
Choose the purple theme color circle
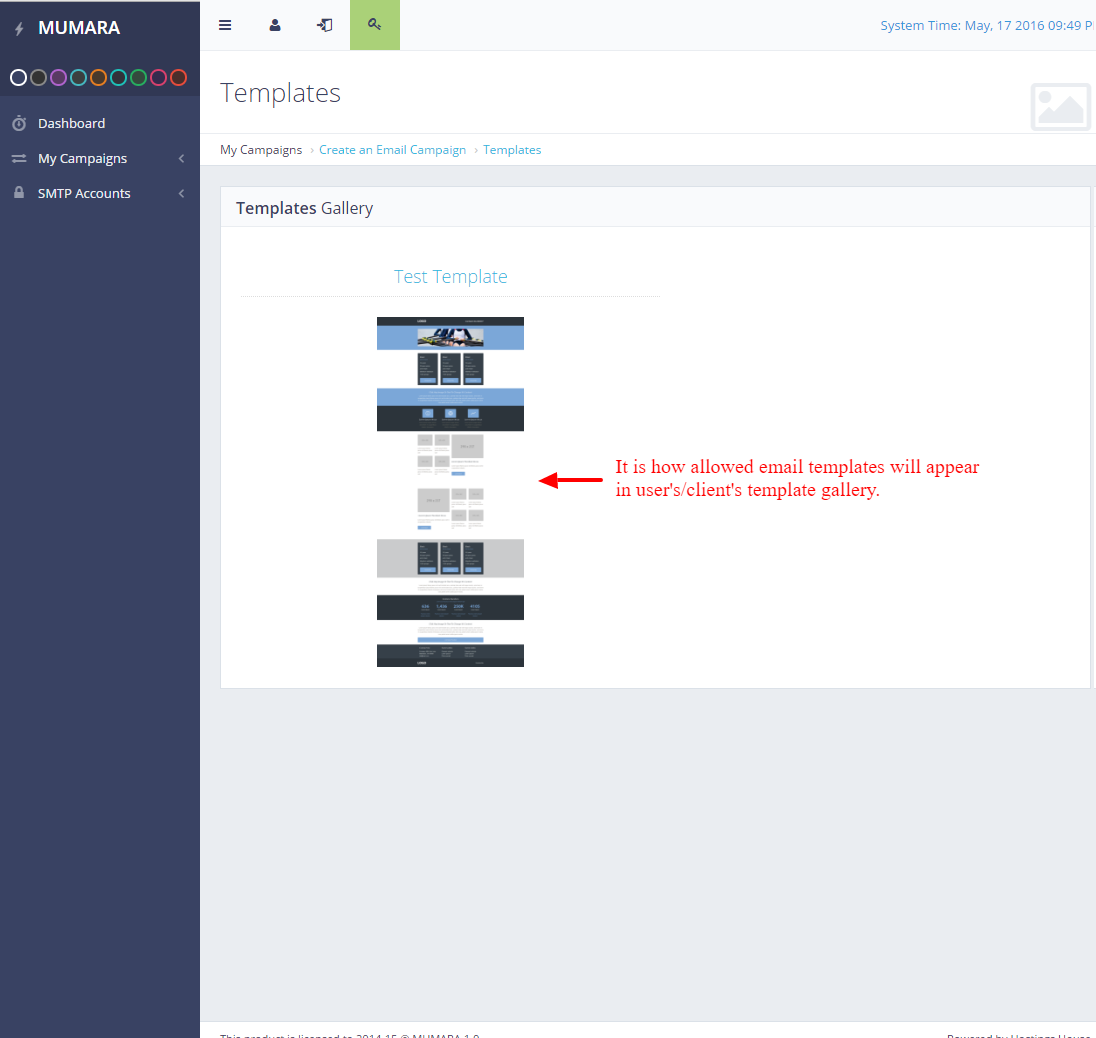tap(58, 77)
